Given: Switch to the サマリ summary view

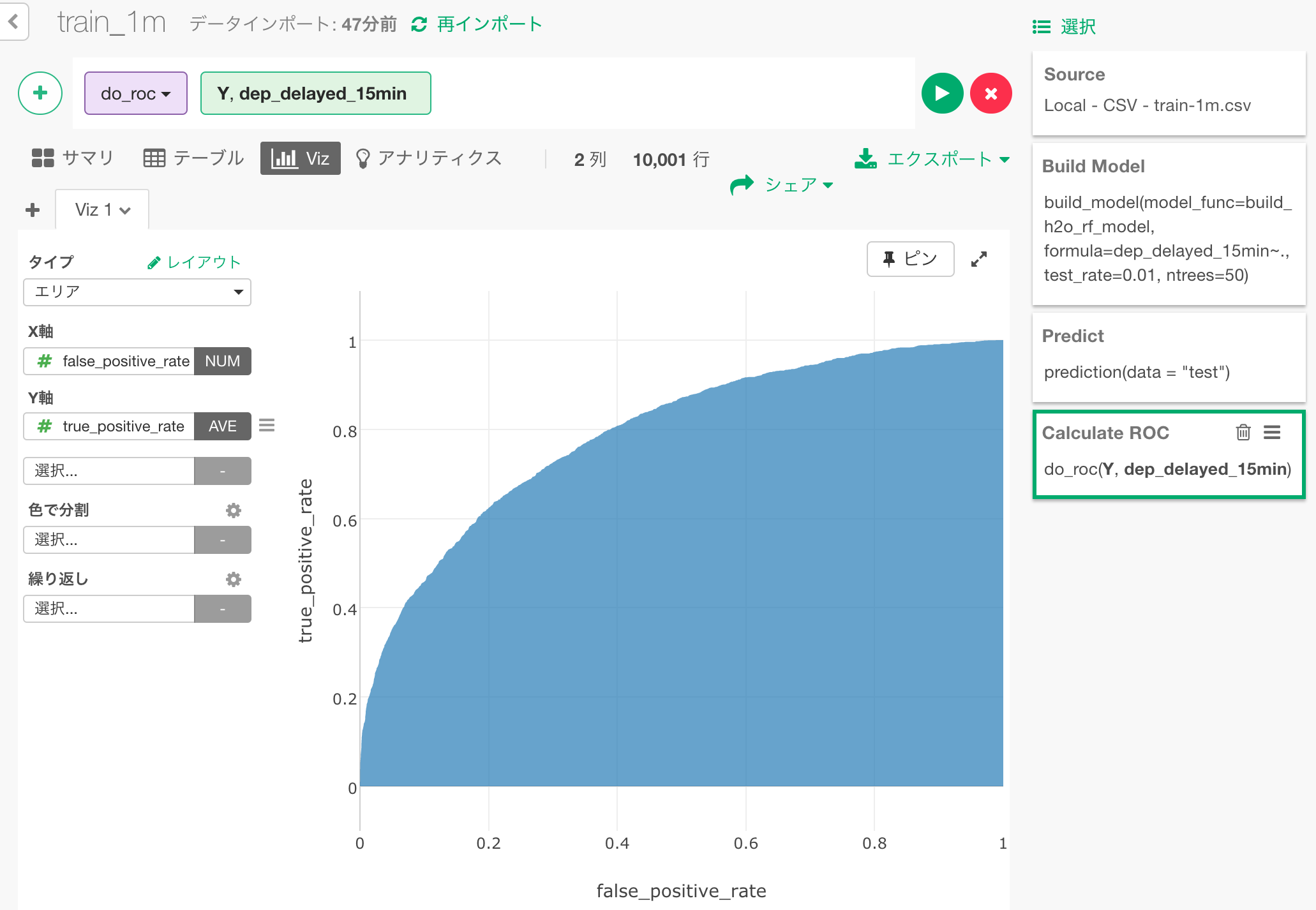Looking at the screenshot, I should [x=73, y=158].
